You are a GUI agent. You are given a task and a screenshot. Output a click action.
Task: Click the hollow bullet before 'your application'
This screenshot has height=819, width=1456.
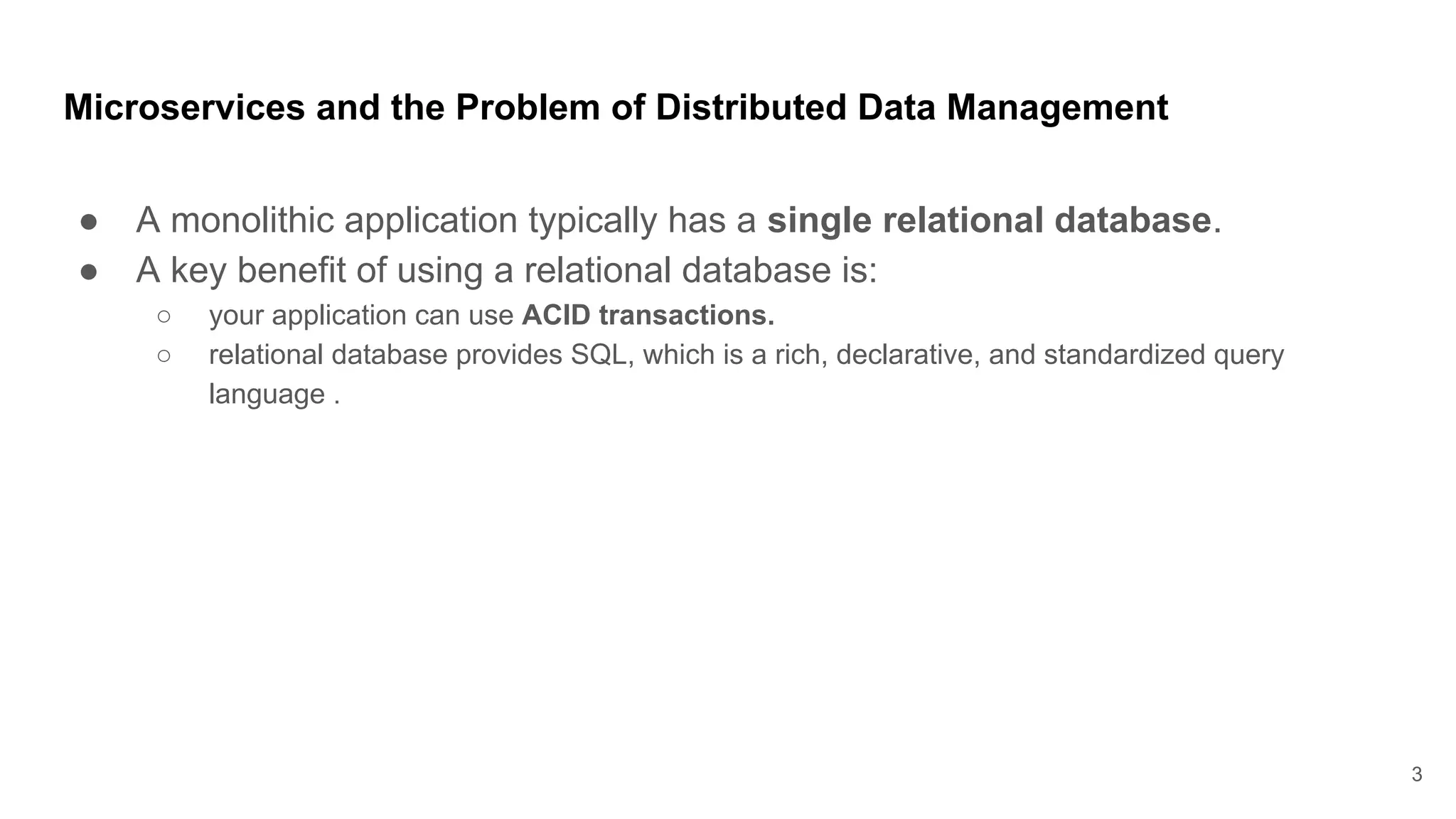(x=164, y=316)
